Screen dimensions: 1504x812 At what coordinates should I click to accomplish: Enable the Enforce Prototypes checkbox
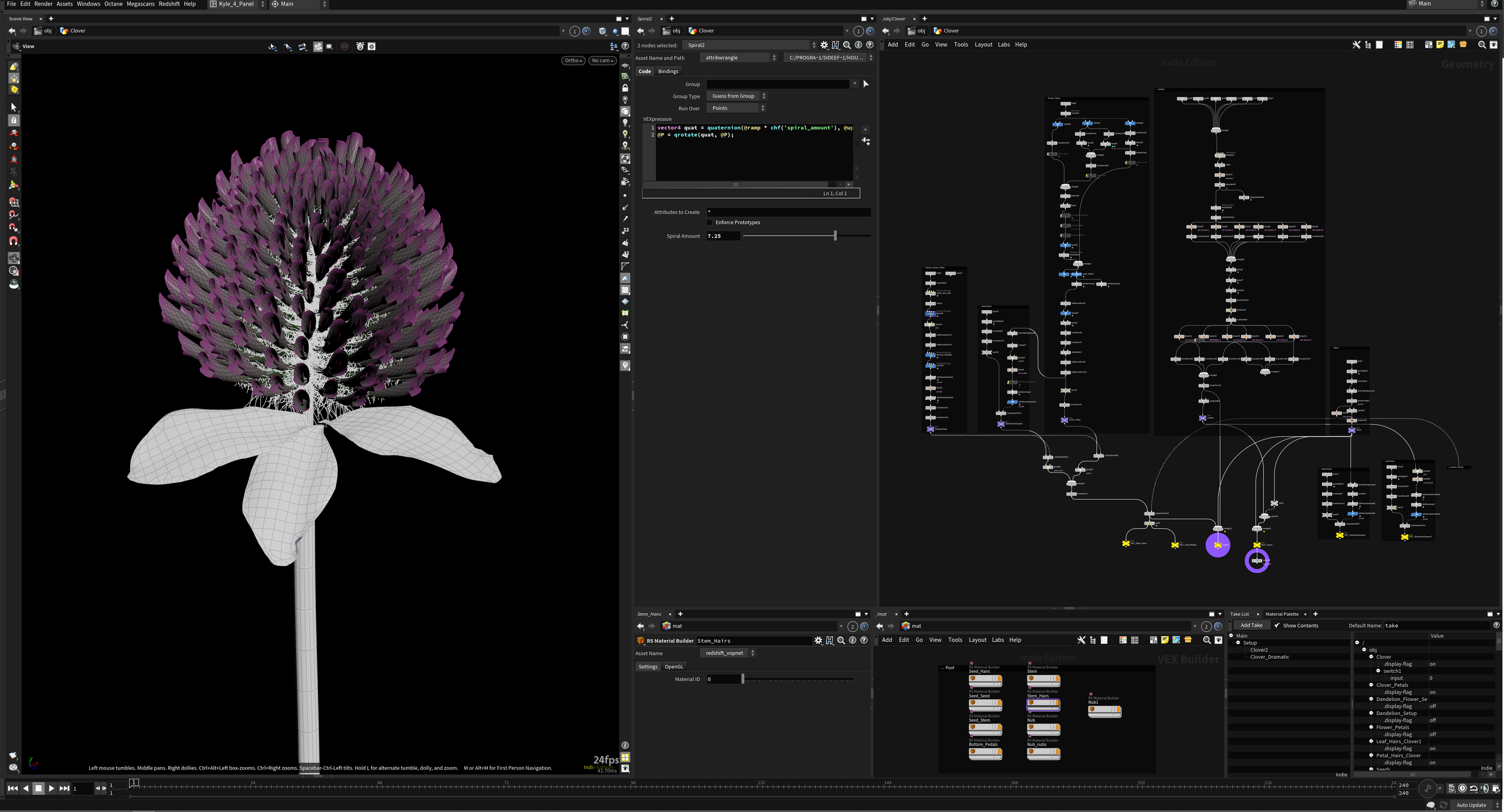click(710, 222)
